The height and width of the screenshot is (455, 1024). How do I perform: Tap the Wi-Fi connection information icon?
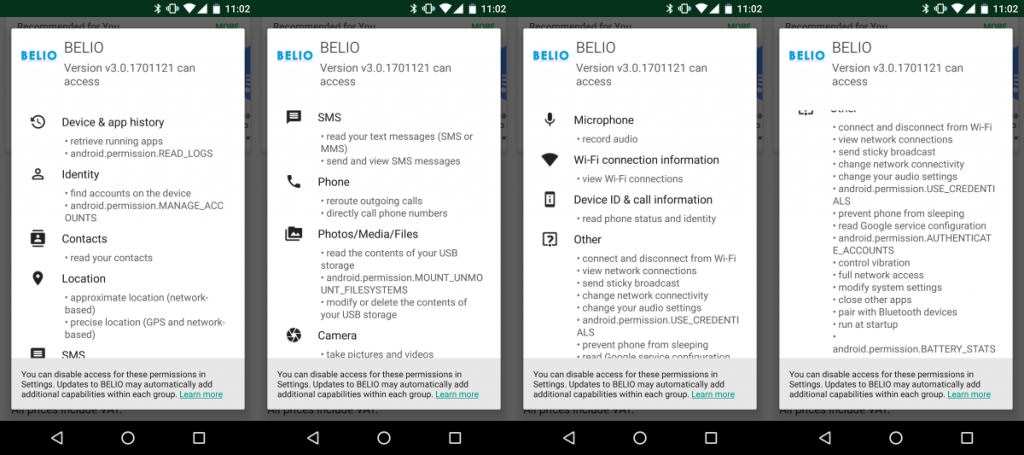click(550, 160)
